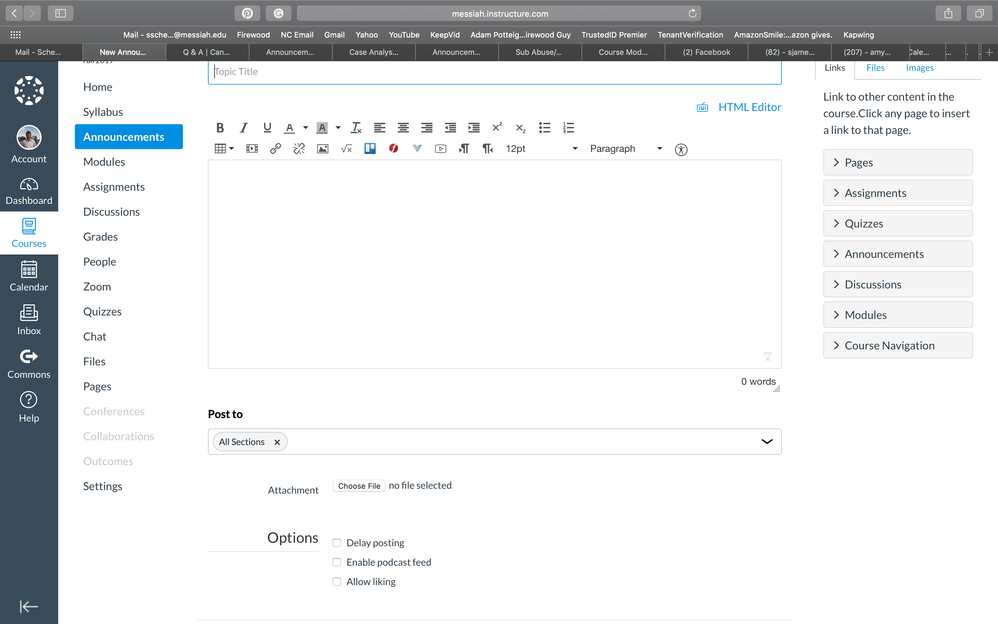The image size is (998, 624).
Task: Open the Paragraph format dropdown
Action: tap(626, 149)
